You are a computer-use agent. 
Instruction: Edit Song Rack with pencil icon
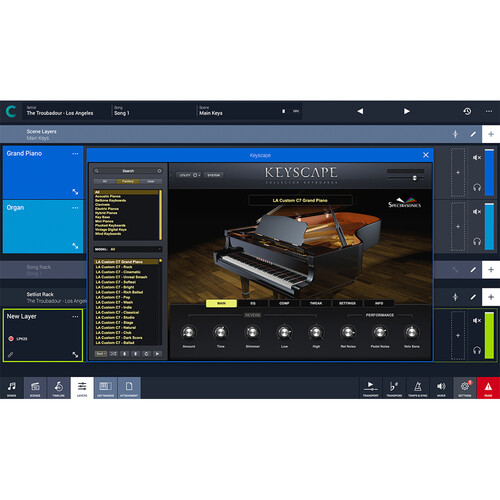[473, 270]
